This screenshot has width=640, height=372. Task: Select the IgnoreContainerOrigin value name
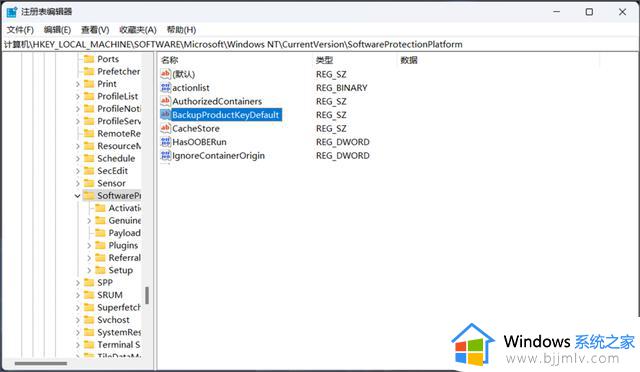click(218, 155)
